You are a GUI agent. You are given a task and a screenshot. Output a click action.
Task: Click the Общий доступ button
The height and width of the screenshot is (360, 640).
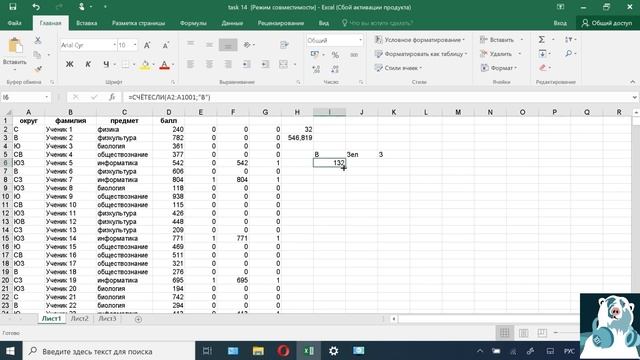pos(607,23)
